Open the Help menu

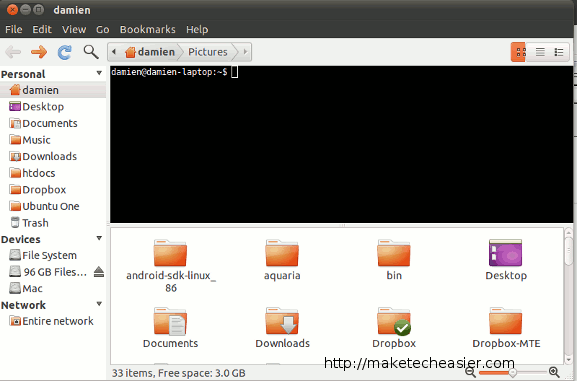tap(197, 29)
